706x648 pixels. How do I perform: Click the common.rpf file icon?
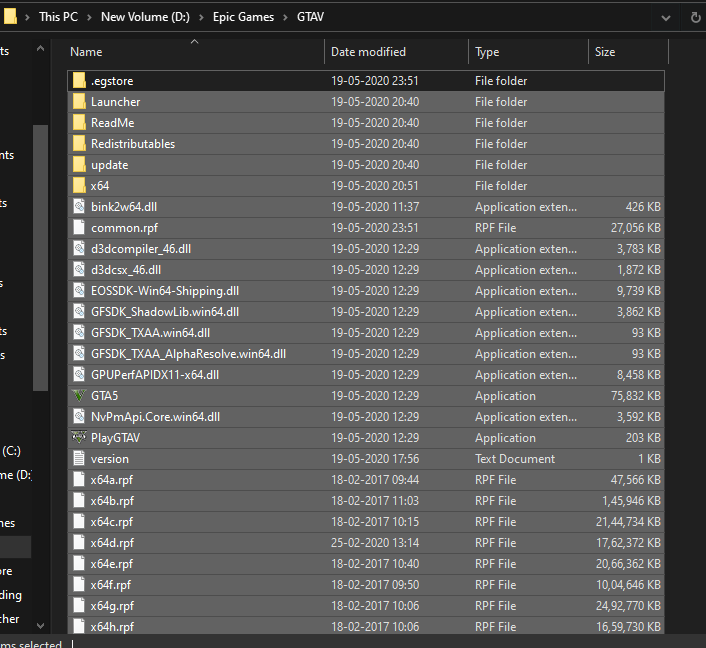point(79,227)
